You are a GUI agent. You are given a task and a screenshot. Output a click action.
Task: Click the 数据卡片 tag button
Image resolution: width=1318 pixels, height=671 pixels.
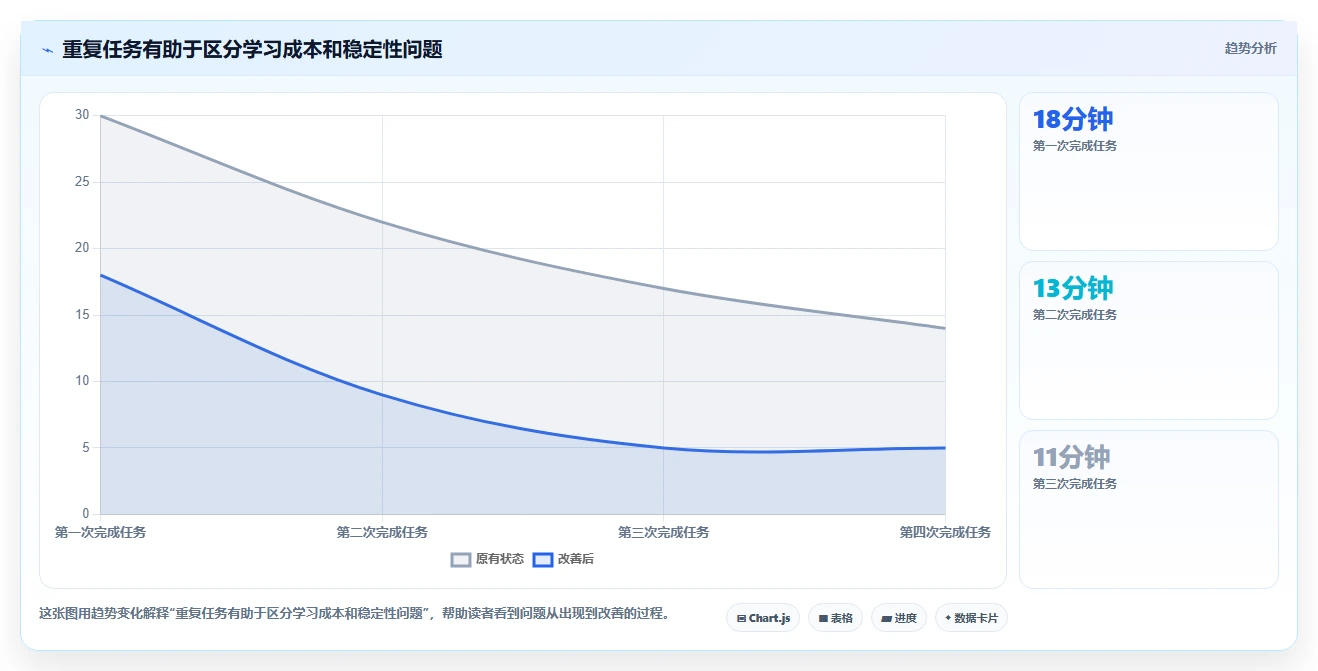tap(971, 618)
